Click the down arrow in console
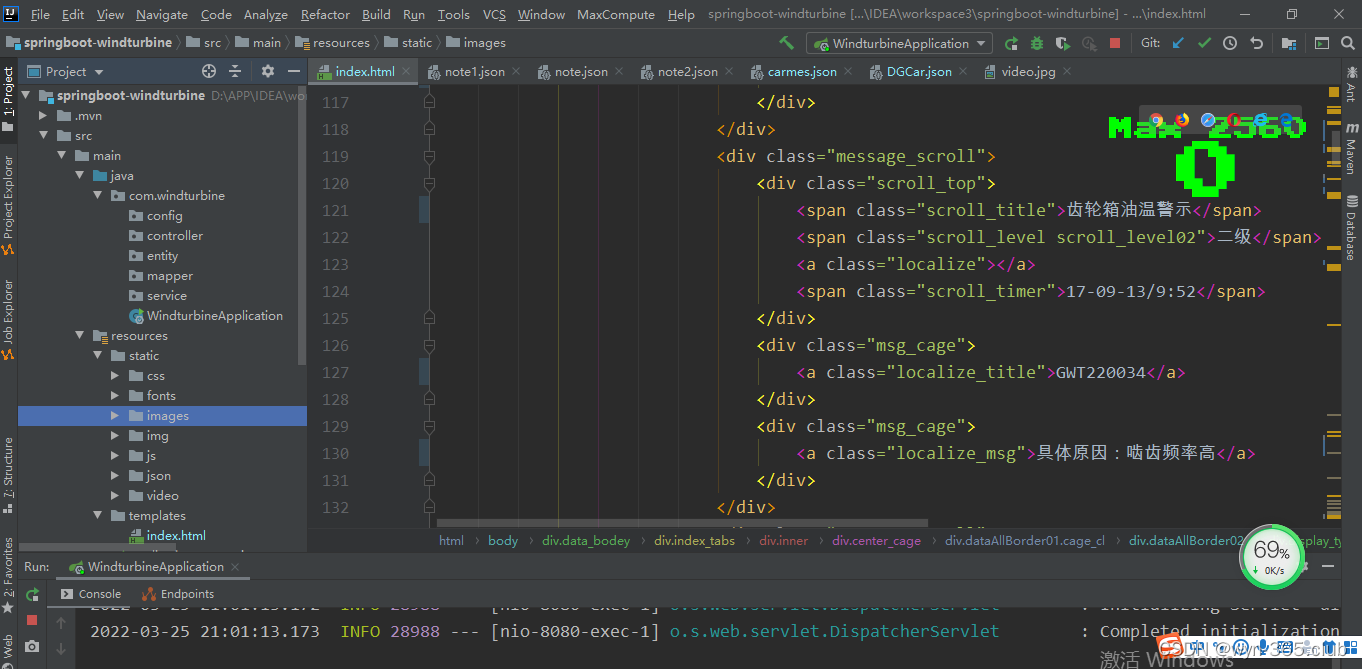This screenshot has width=1362, height=669. (x=61, y=648)
